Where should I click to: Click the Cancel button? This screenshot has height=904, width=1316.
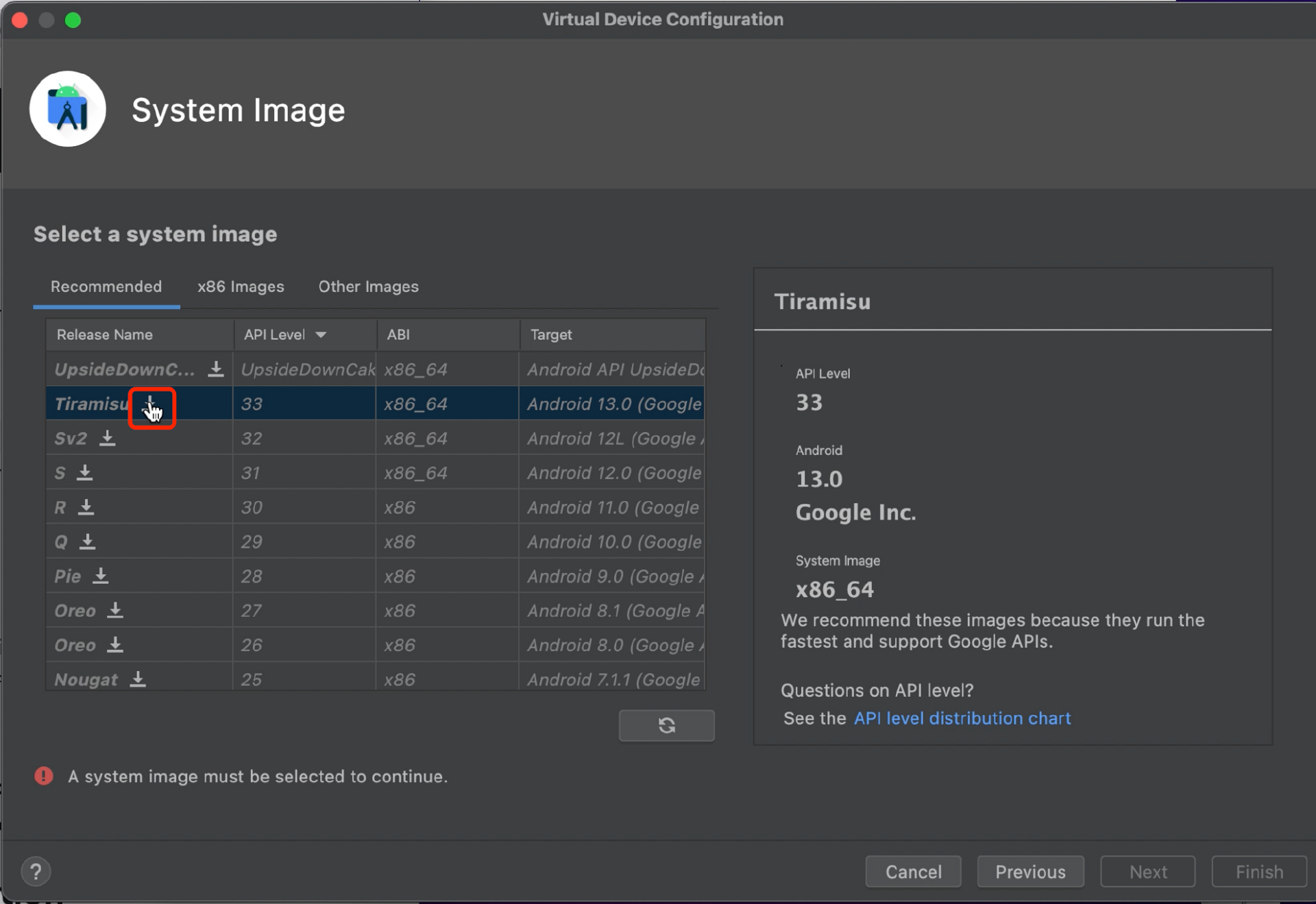(x=913, y=872)
